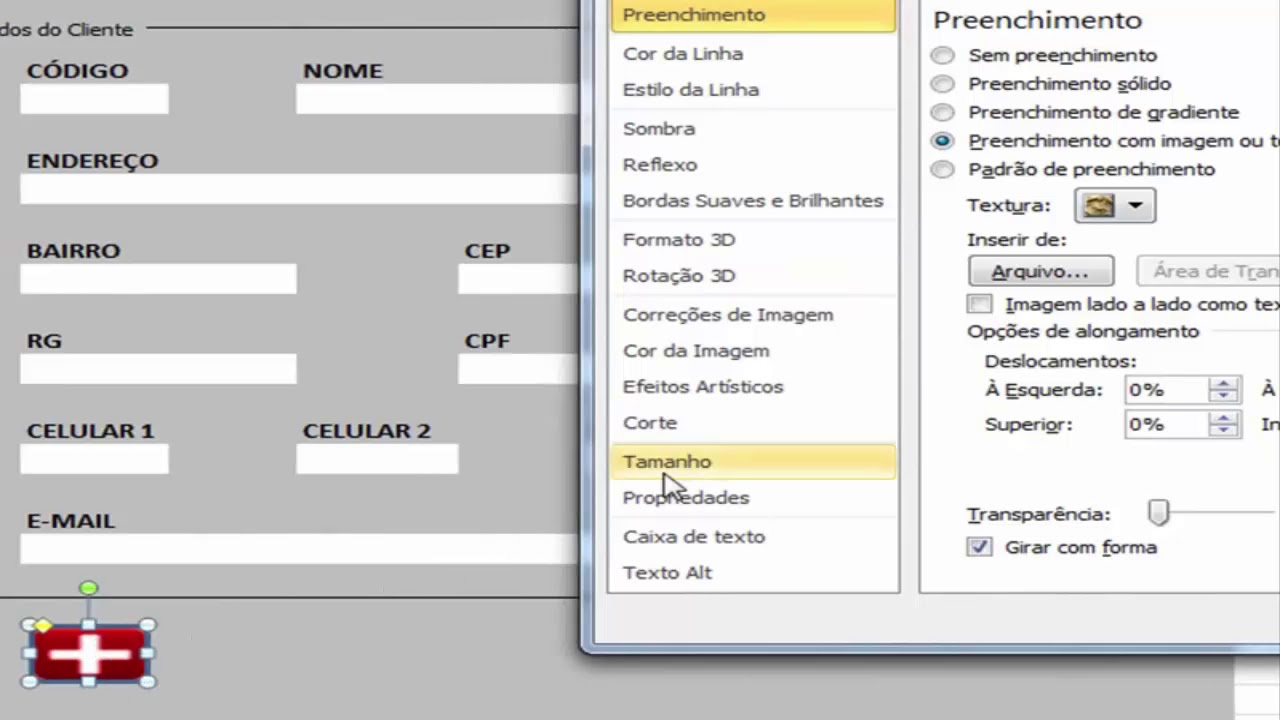Viewport: 1280px width, 720px height.
Task: Adjust the Transparência slider handle
Action: (x=1158, y=513)
